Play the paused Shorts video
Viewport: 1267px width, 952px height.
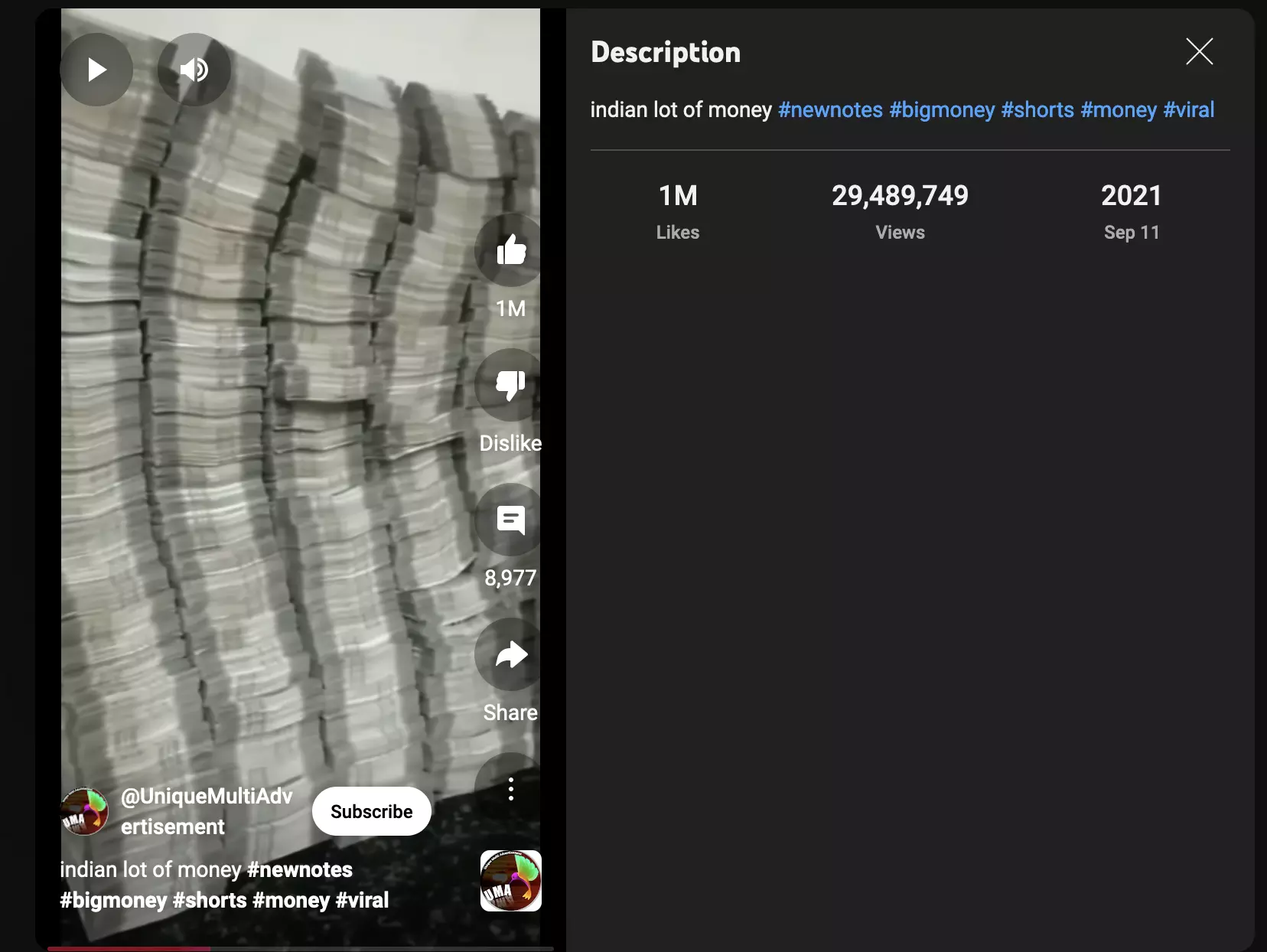(x=96, y=70)
